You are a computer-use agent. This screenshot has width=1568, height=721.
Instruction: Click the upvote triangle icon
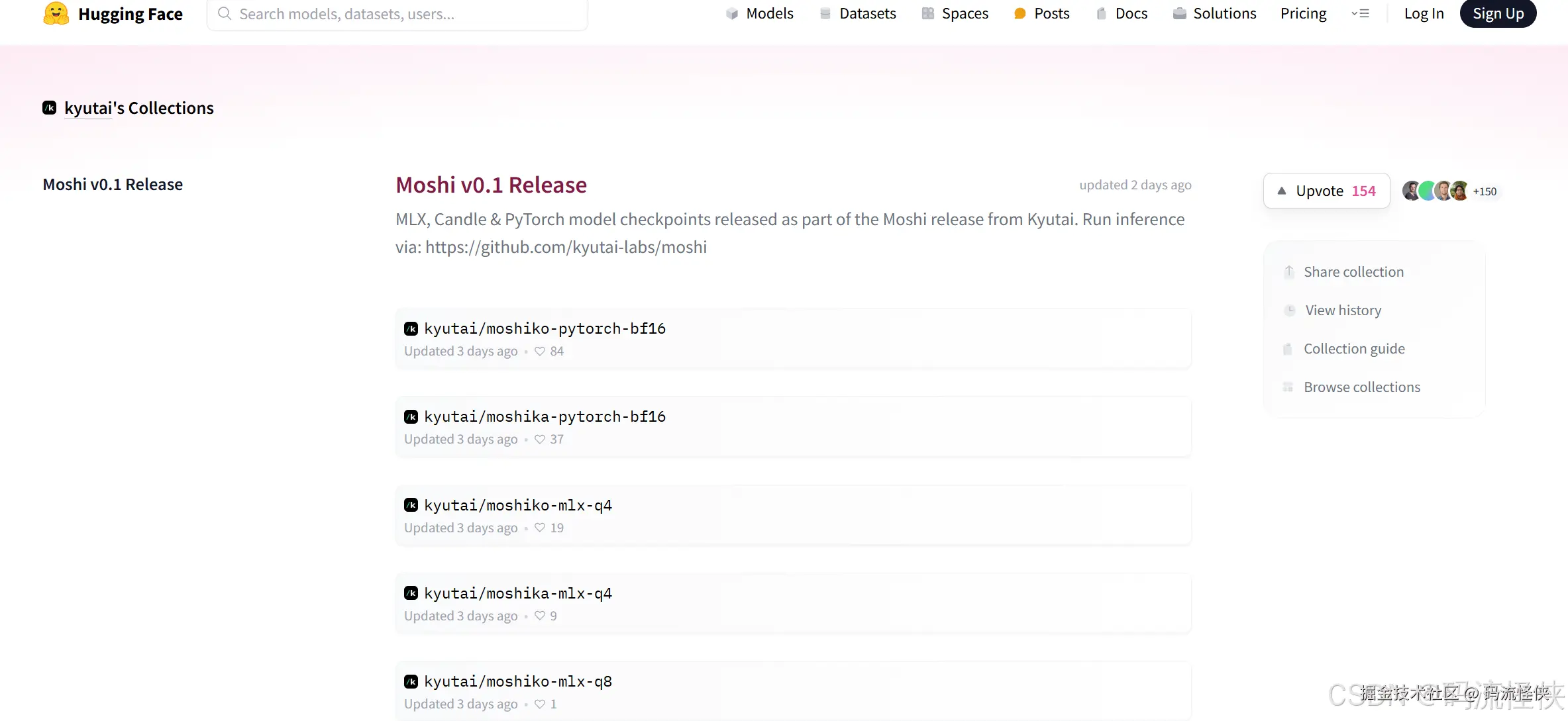[x=1282, y=191]
